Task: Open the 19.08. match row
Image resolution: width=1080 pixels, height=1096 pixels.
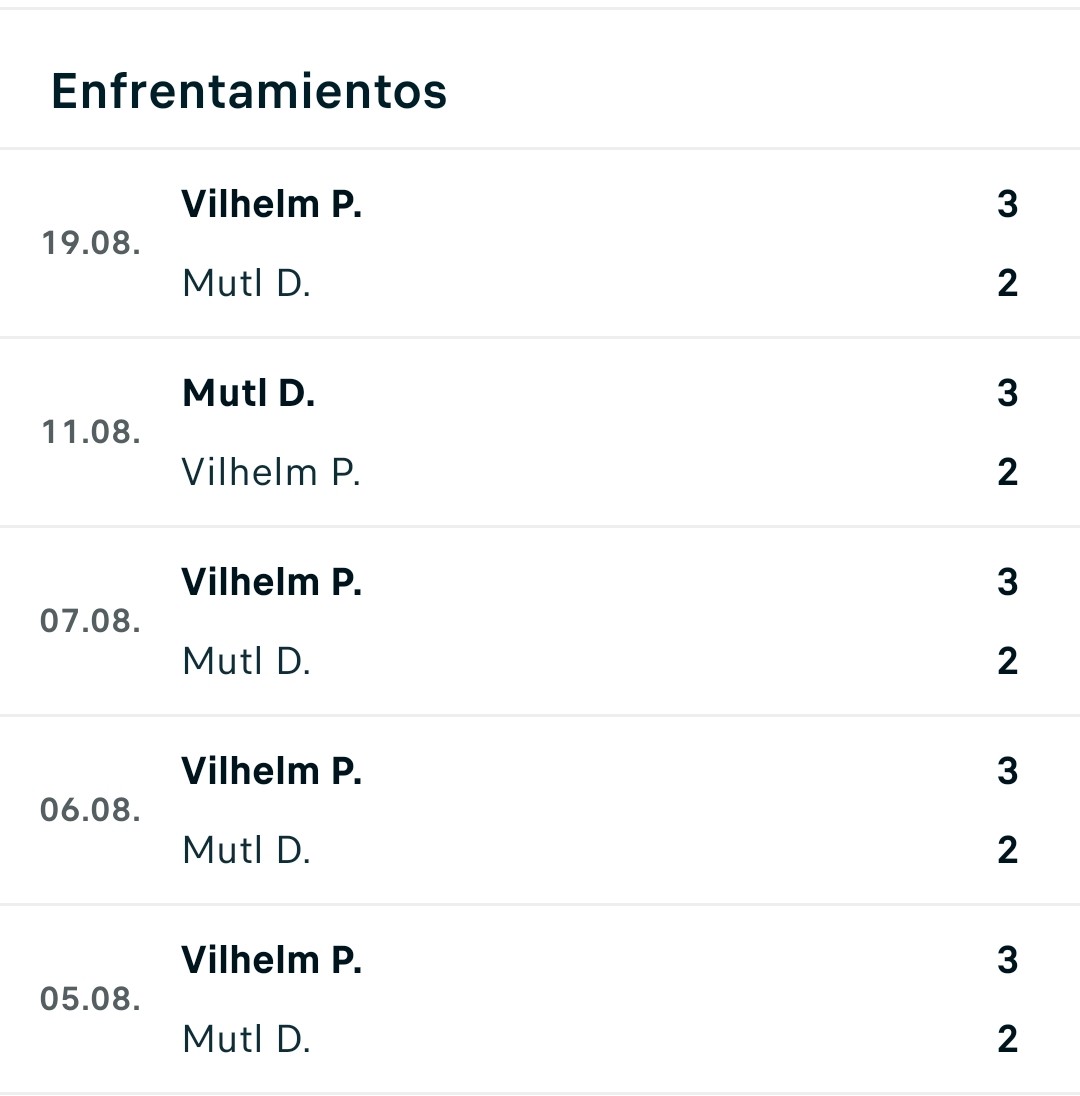Action: [x=540, y=243]
